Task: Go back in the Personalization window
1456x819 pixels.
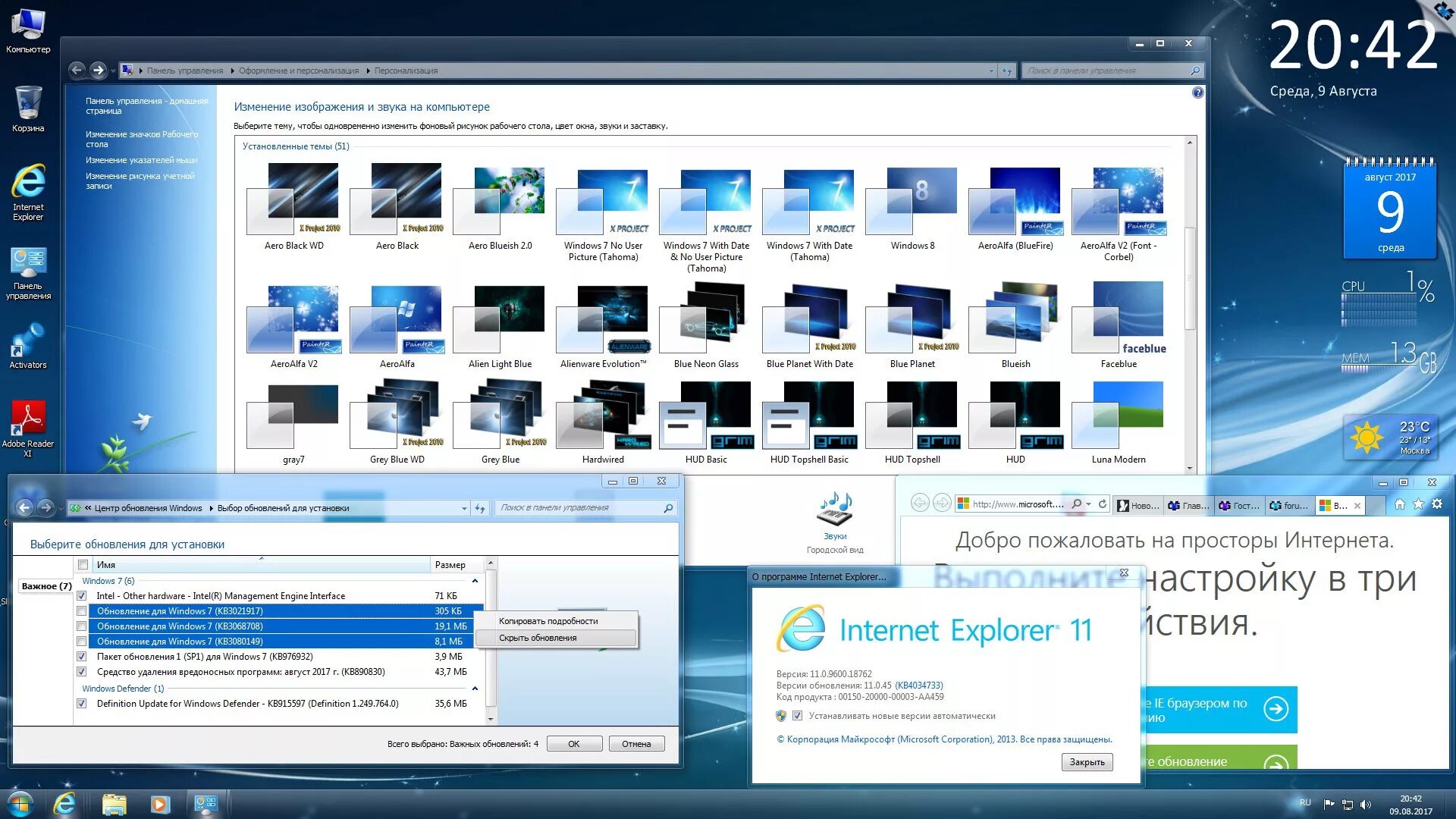Action: click(x=77, y=71)
